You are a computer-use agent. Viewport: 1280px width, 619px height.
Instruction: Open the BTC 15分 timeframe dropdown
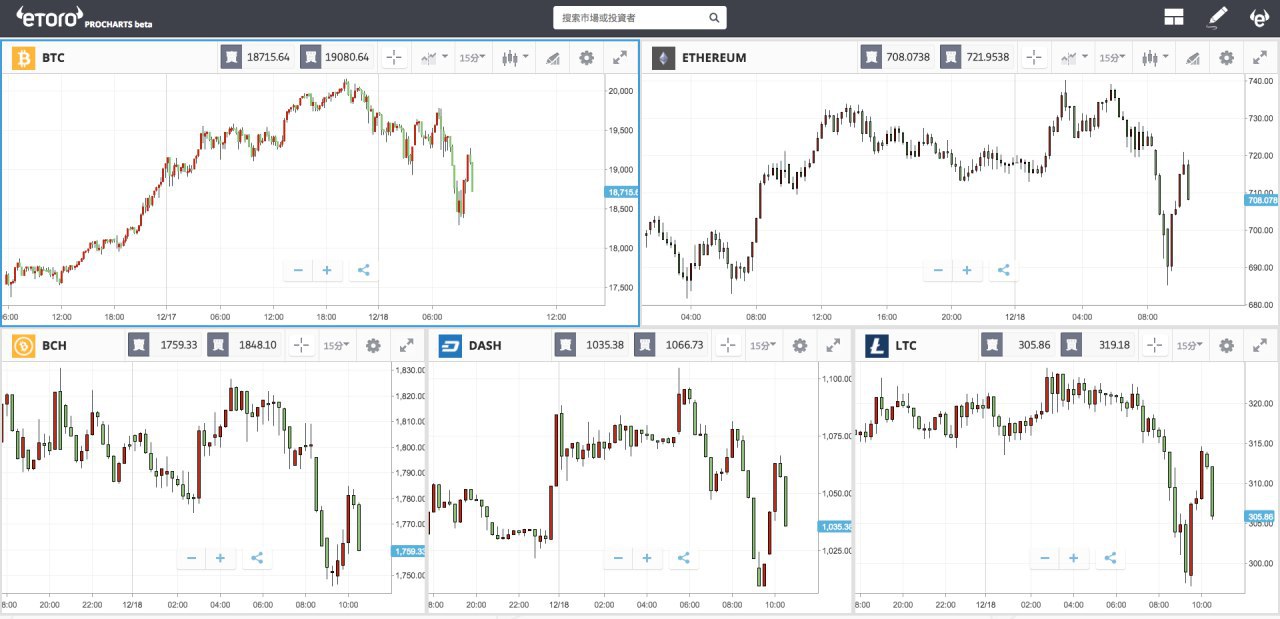click(x=473, y=58)
